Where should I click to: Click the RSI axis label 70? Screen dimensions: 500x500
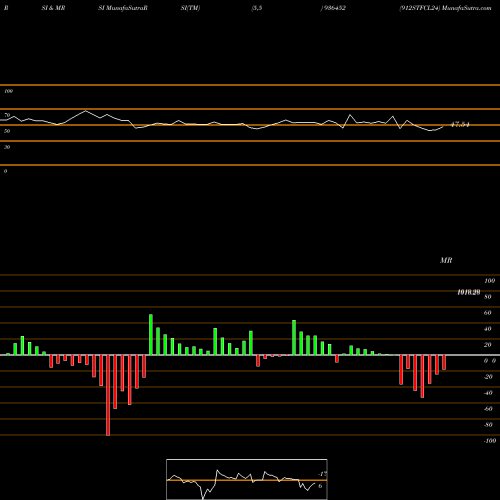pos(7,115)
